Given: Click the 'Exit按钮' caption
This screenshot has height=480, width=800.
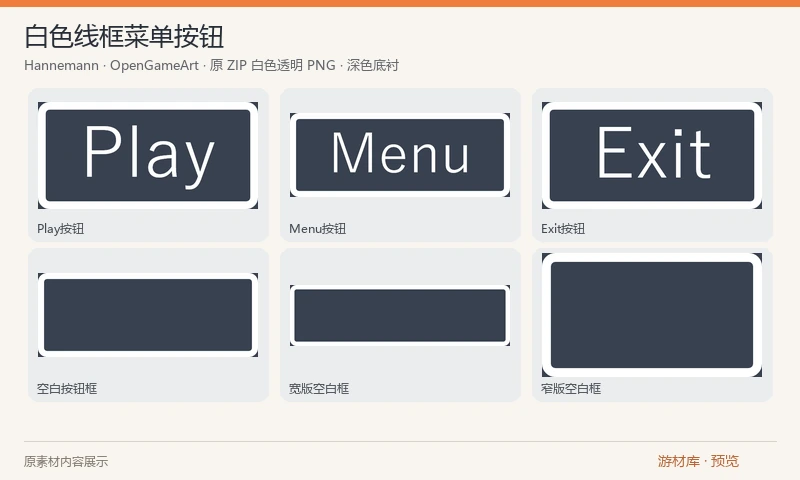Looking at the screenshot, I should pos(563,229).
